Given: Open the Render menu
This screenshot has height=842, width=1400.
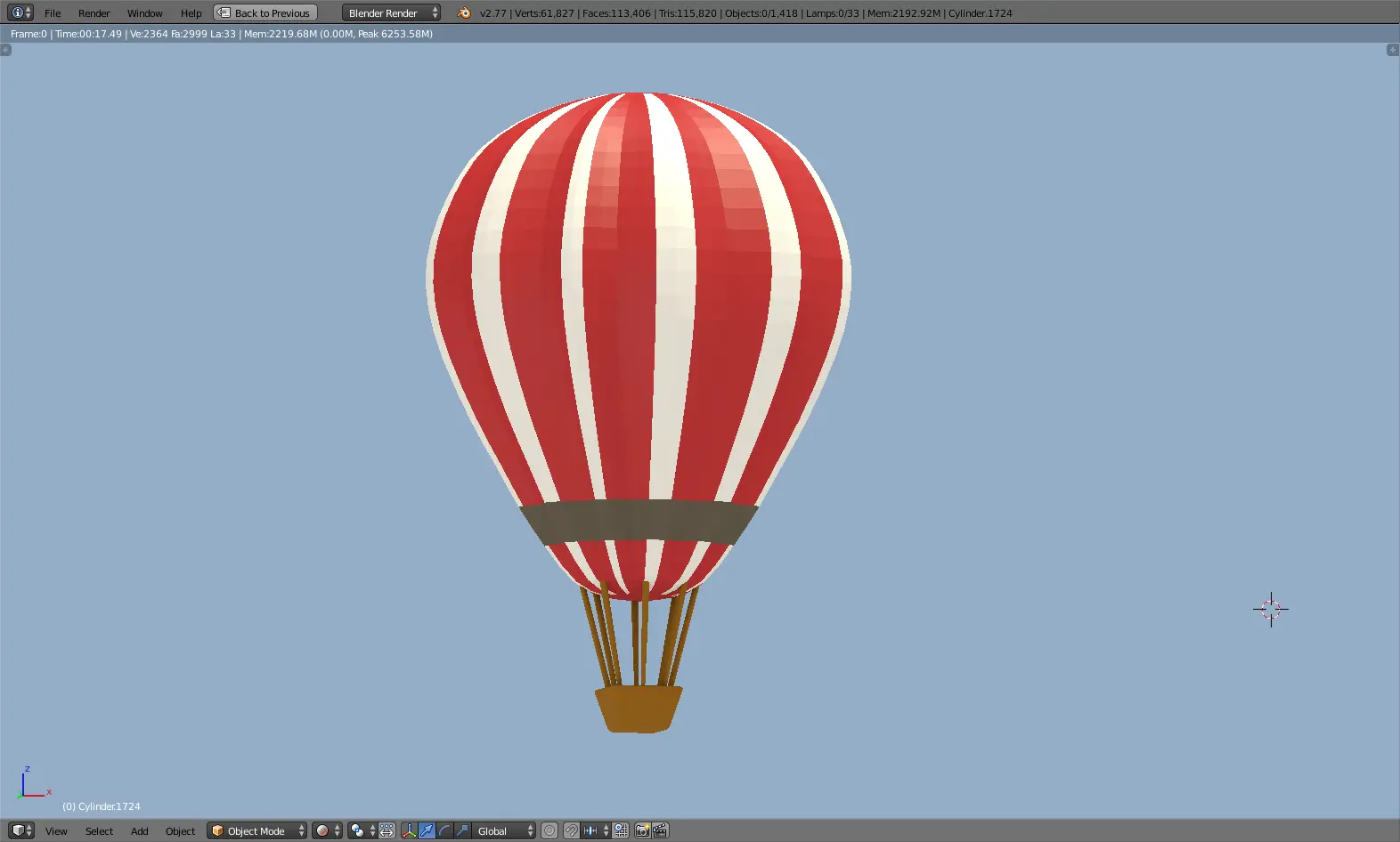Looking at the screenshot, I should click(x=94, y=13).
